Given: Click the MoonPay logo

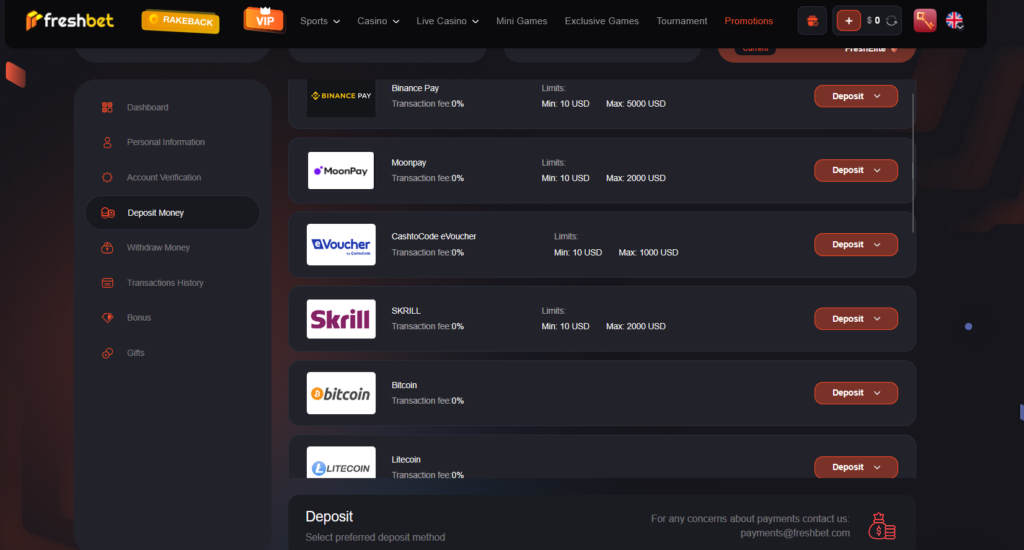Looking at the screenshot, I should [341, 170].
